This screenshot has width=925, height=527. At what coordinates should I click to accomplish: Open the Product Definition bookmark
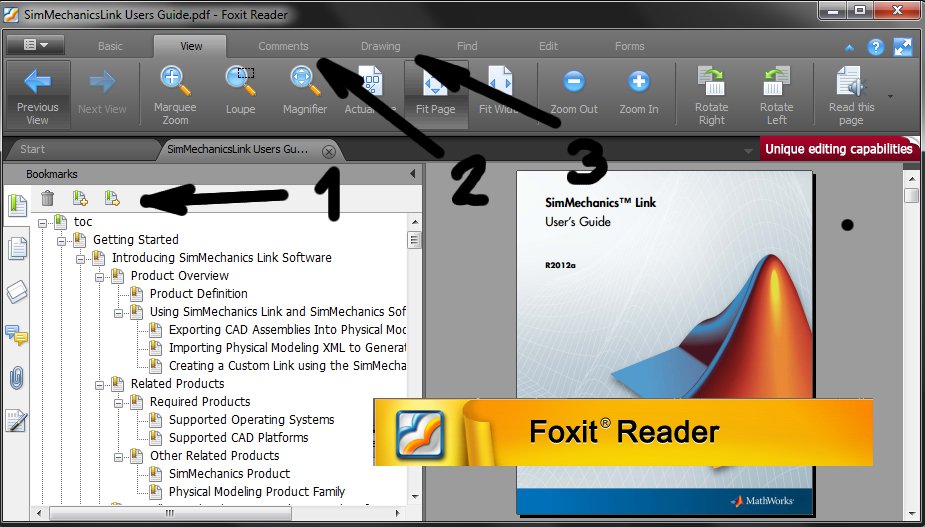[199, 293]
